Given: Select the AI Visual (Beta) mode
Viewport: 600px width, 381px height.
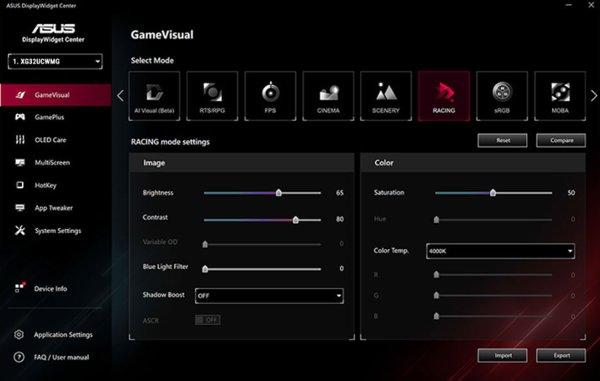Looking at the screenshot, I should 154,96.
